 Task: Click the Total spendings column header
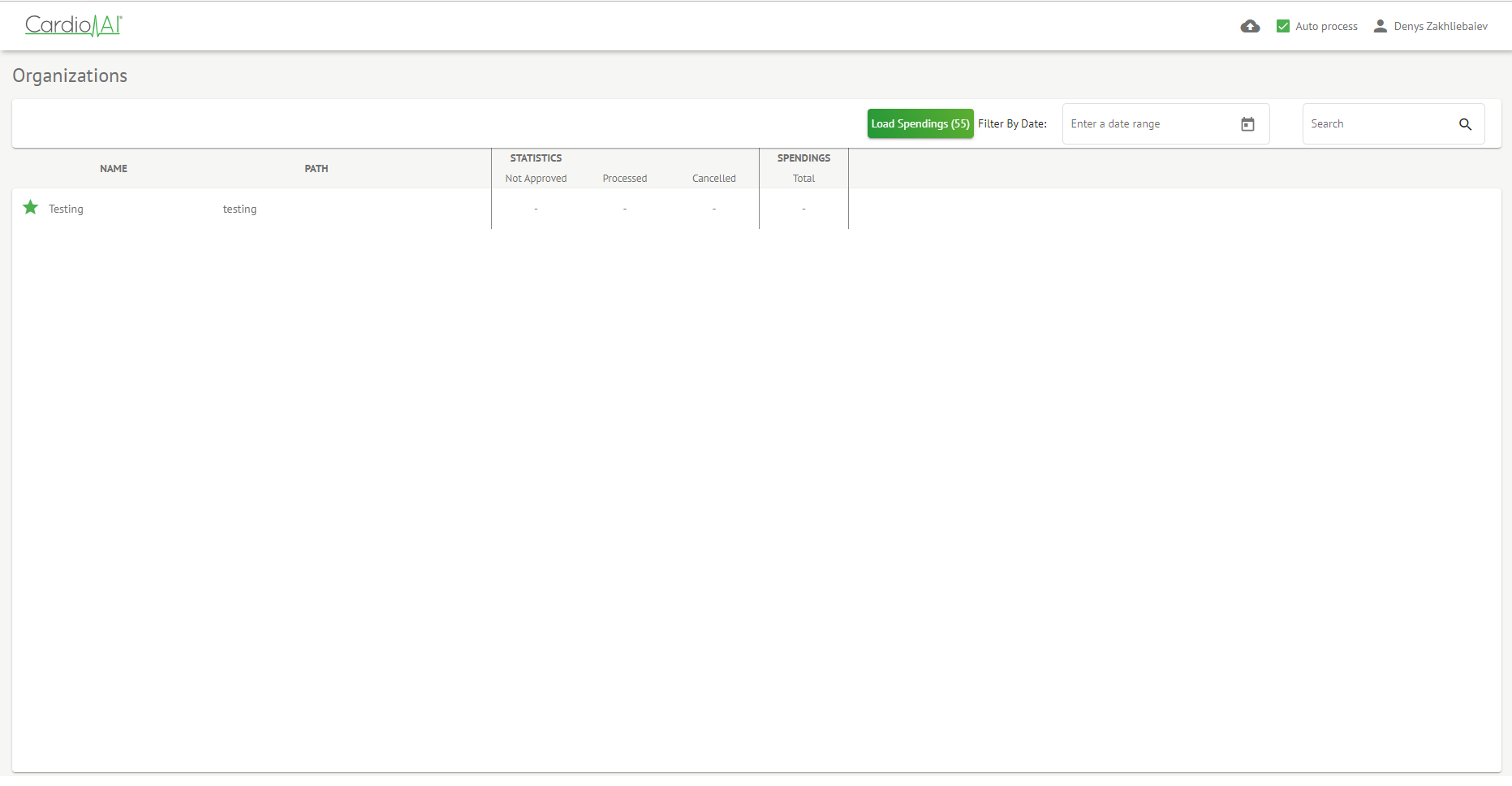point(803,179)
